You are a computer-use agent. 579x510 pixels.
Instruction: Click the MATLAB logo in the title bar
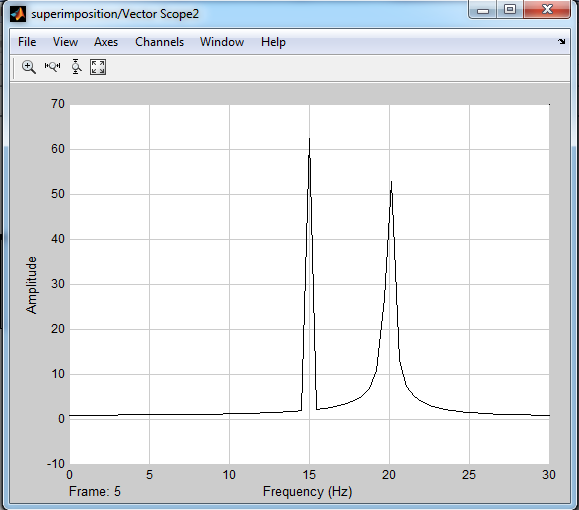(18, 14)
